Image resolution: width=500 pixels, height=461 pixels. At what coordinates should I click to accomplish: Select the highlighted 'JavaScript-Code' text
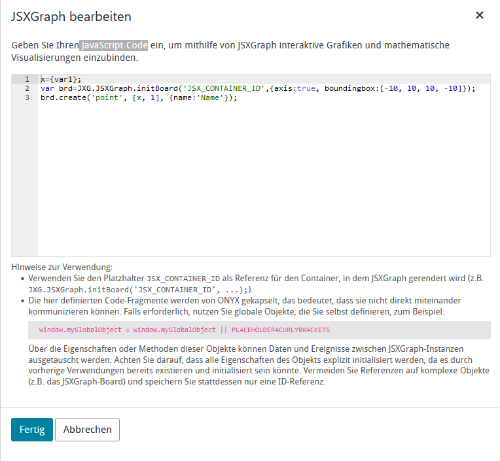(114, 45)
